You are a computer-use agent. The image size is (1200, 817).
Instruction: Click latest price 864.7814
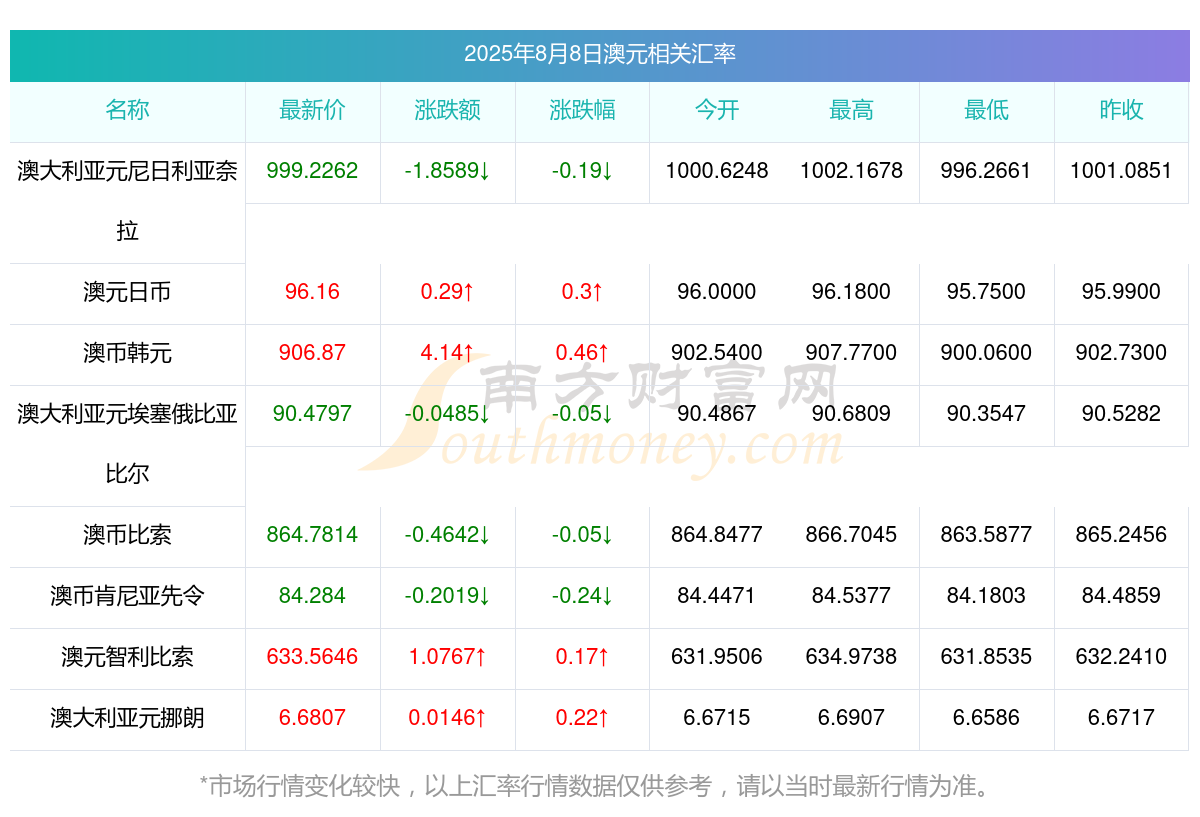pyautogui.click(x=313, y=535)
